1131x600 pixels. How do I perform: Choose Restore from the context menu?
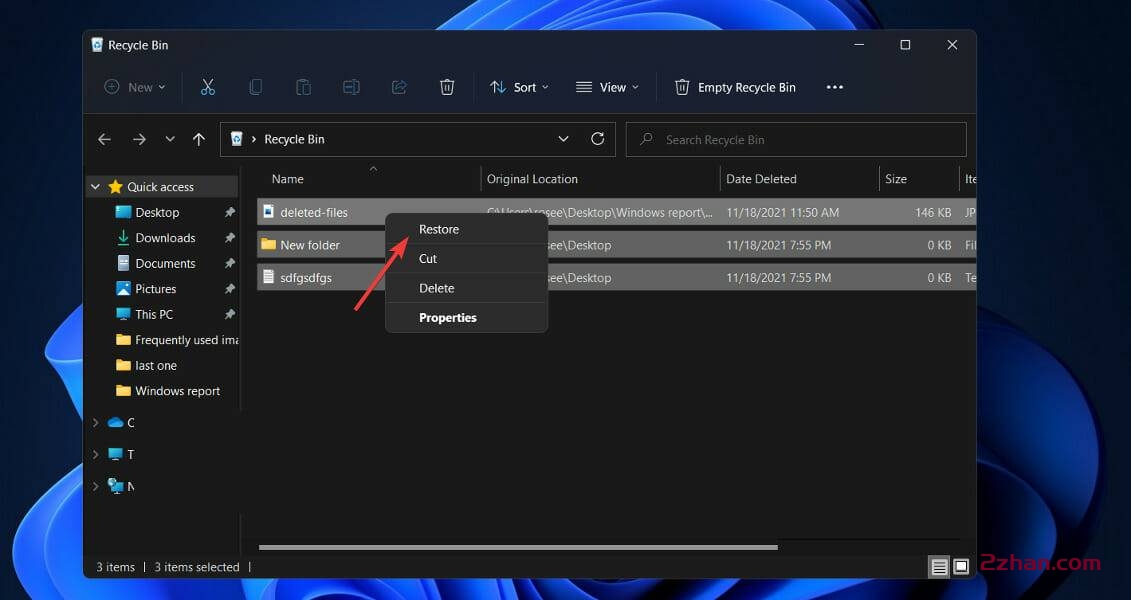tap(439, 229)
